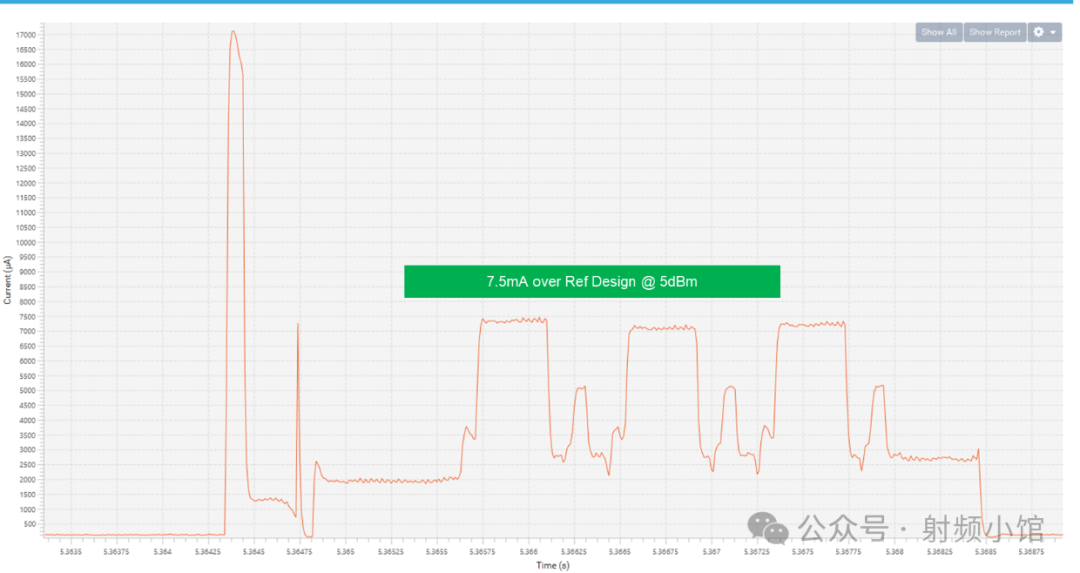Click the 500 label on current axis
This screenshot has width=1080, height=573.
coord(29,524)
